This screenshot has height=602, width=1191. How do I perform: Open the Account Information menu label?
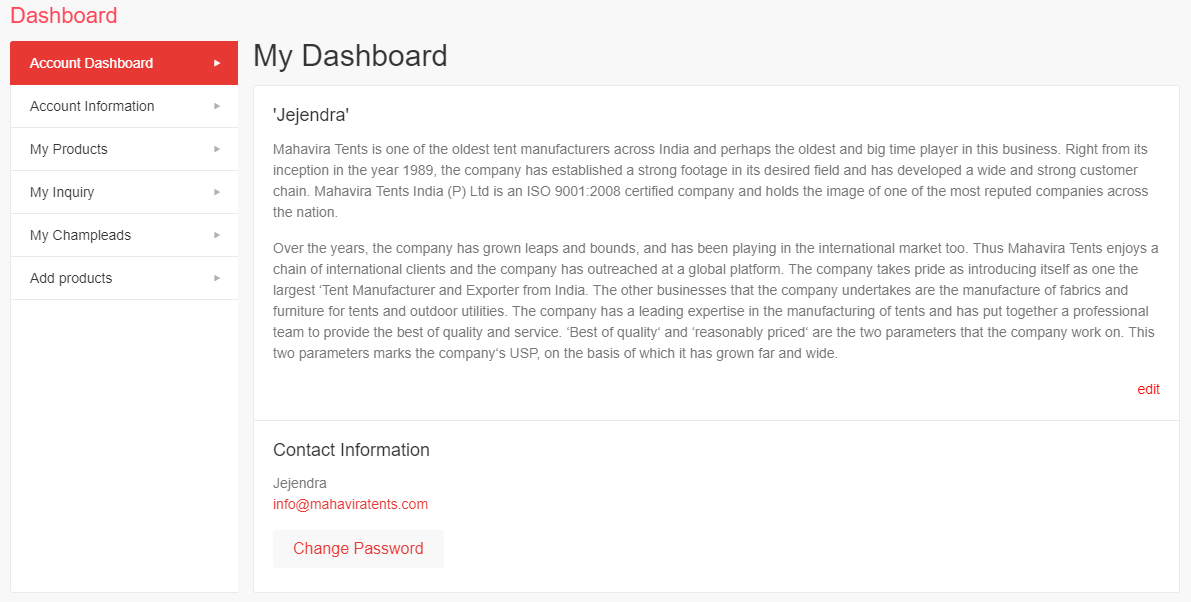point(92,106)
